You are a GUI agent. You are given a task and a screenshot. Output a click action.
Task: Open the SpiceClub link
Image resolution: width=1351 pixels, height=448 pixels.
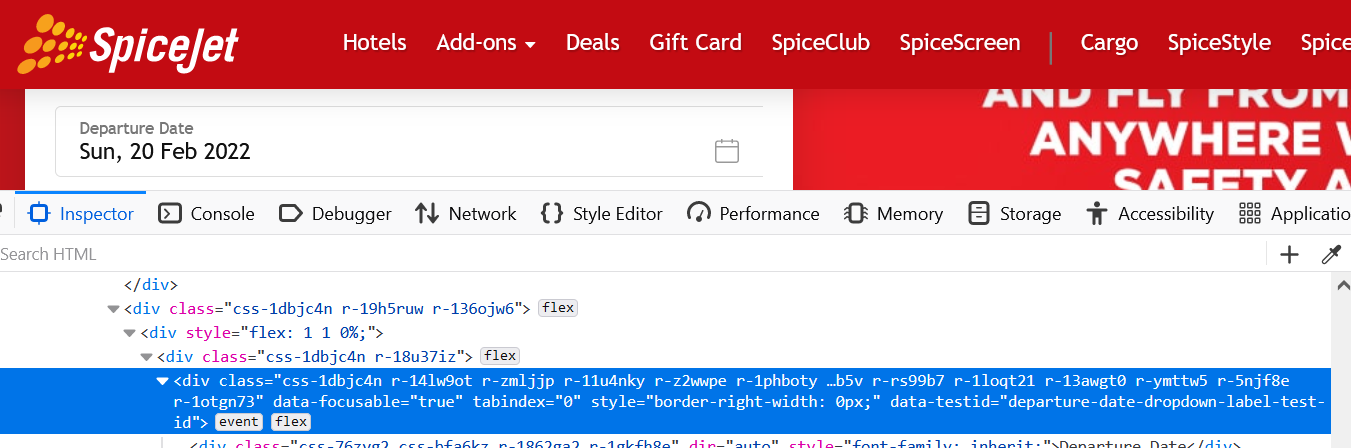[x=820, y=43]
